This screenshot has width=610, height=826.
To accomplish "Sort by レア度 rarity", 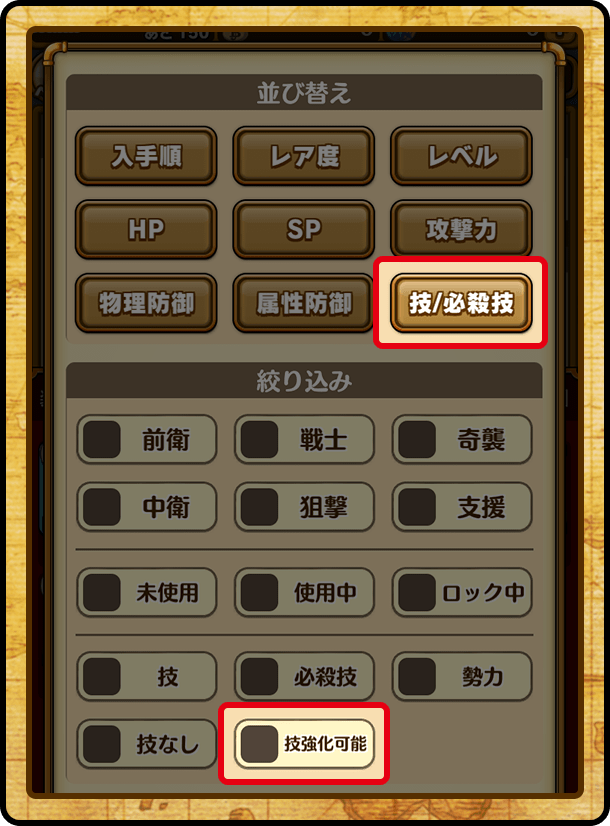I will click(303, 156).
